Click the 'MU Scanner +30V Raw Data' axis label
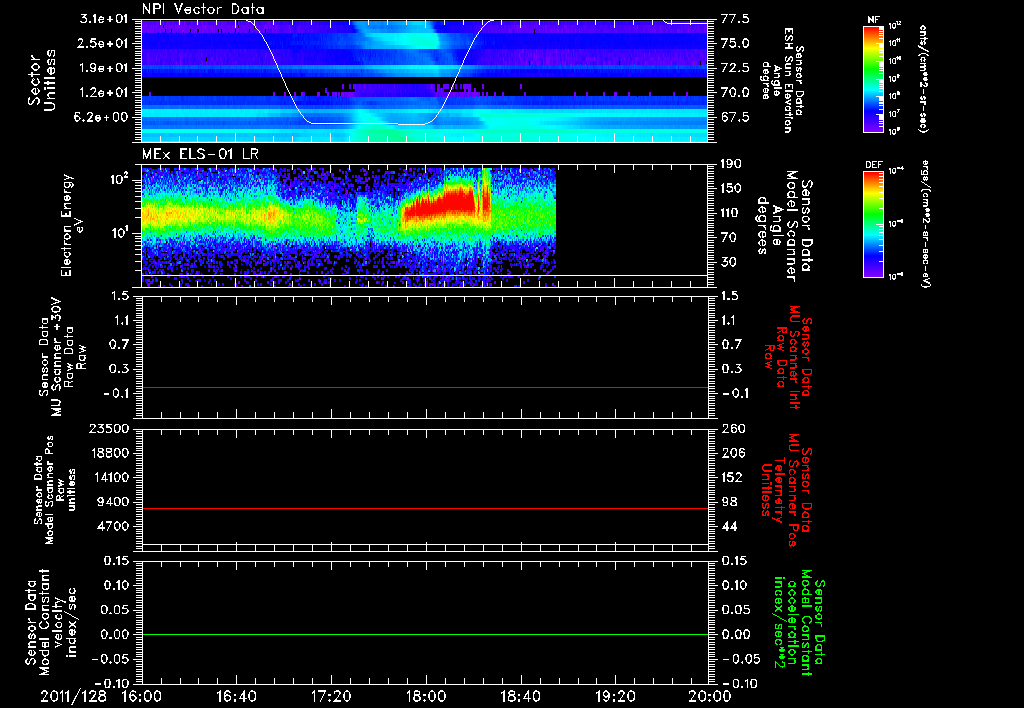The width and height of the screenshot is (1024, 708). click(63, 357)
